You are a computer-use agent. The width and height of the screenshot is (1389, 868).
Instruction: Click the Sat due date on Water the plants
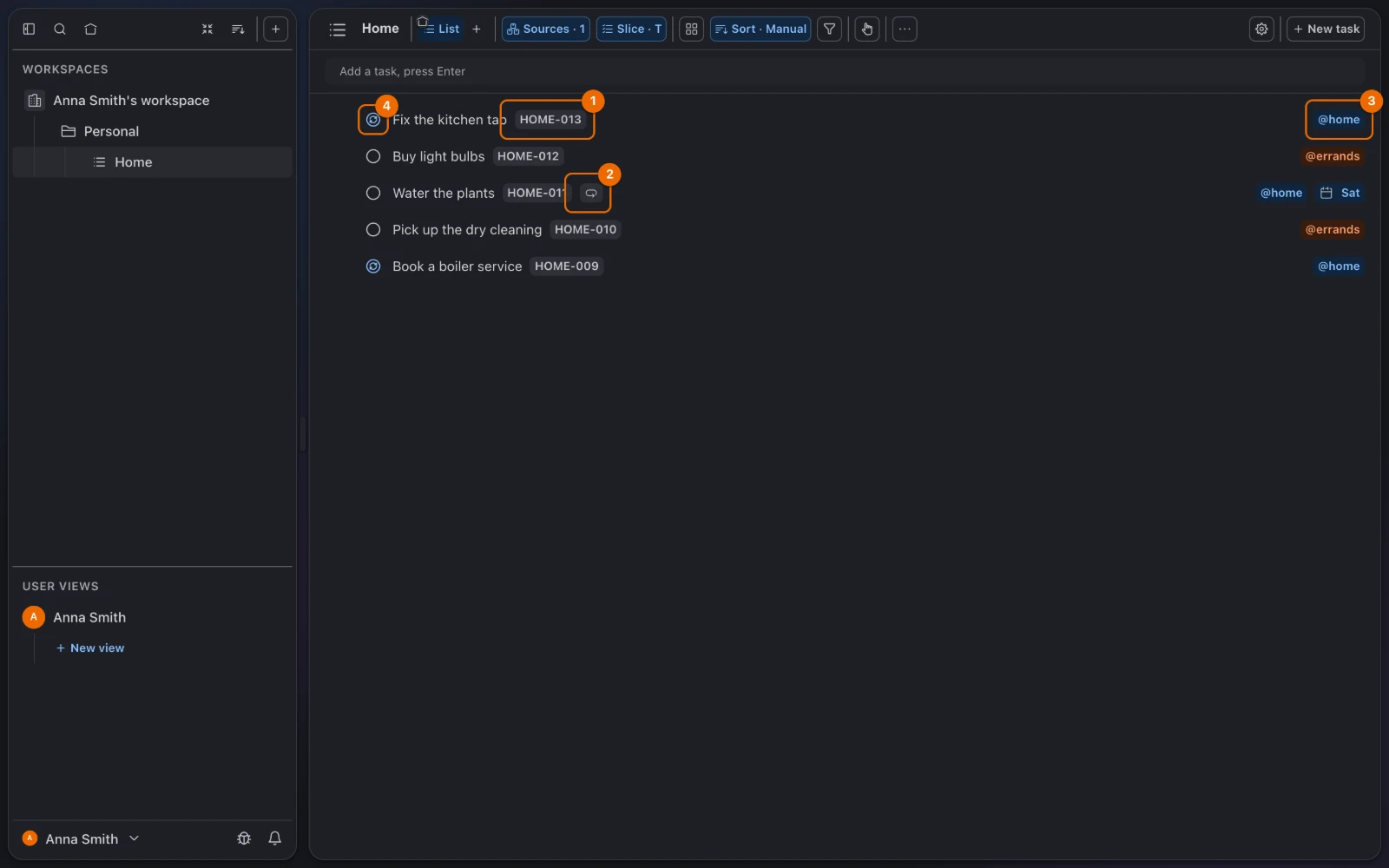pos(1340,193)
